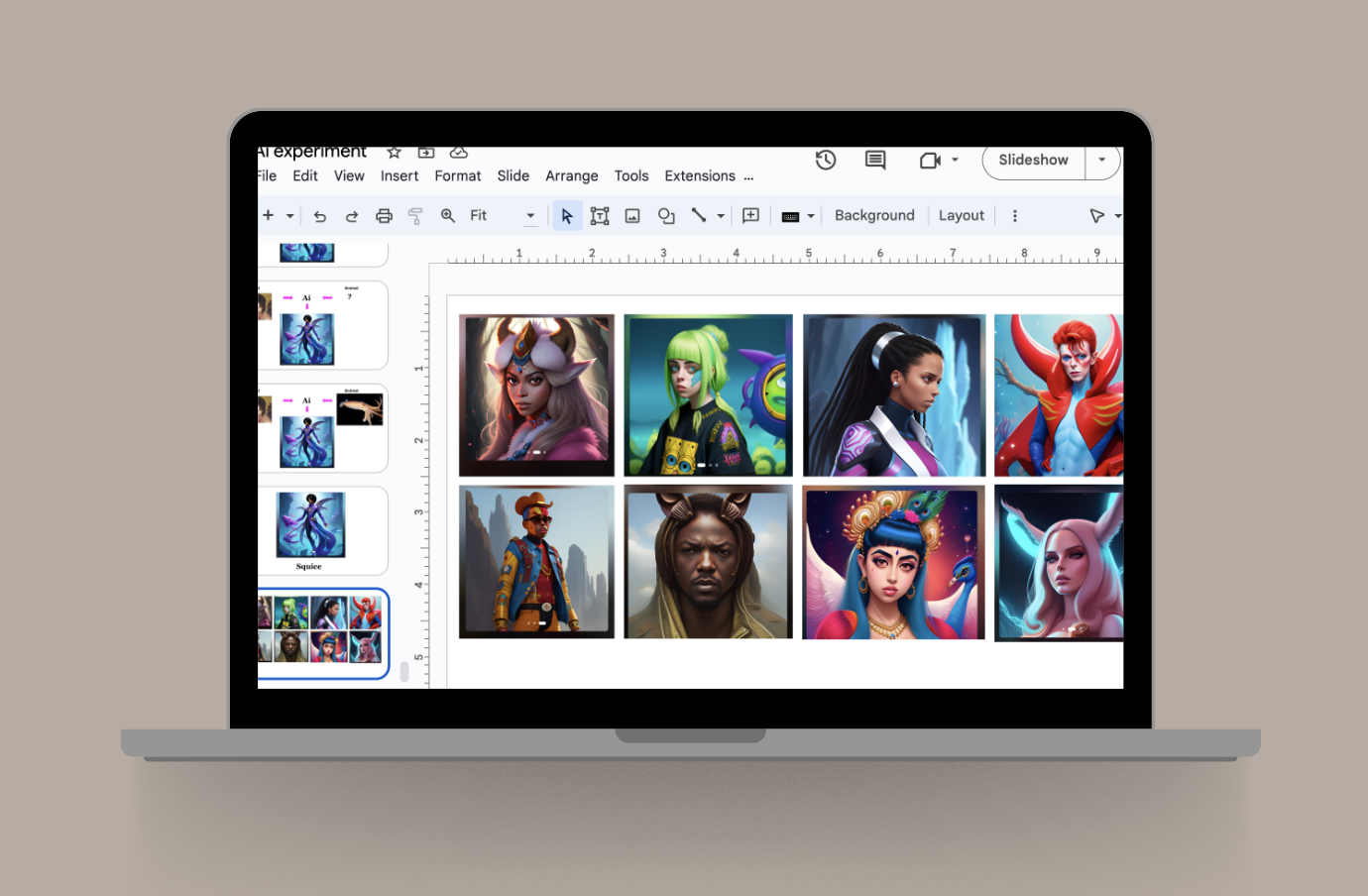Add a comment with the plus-box icon

point(750,215)
